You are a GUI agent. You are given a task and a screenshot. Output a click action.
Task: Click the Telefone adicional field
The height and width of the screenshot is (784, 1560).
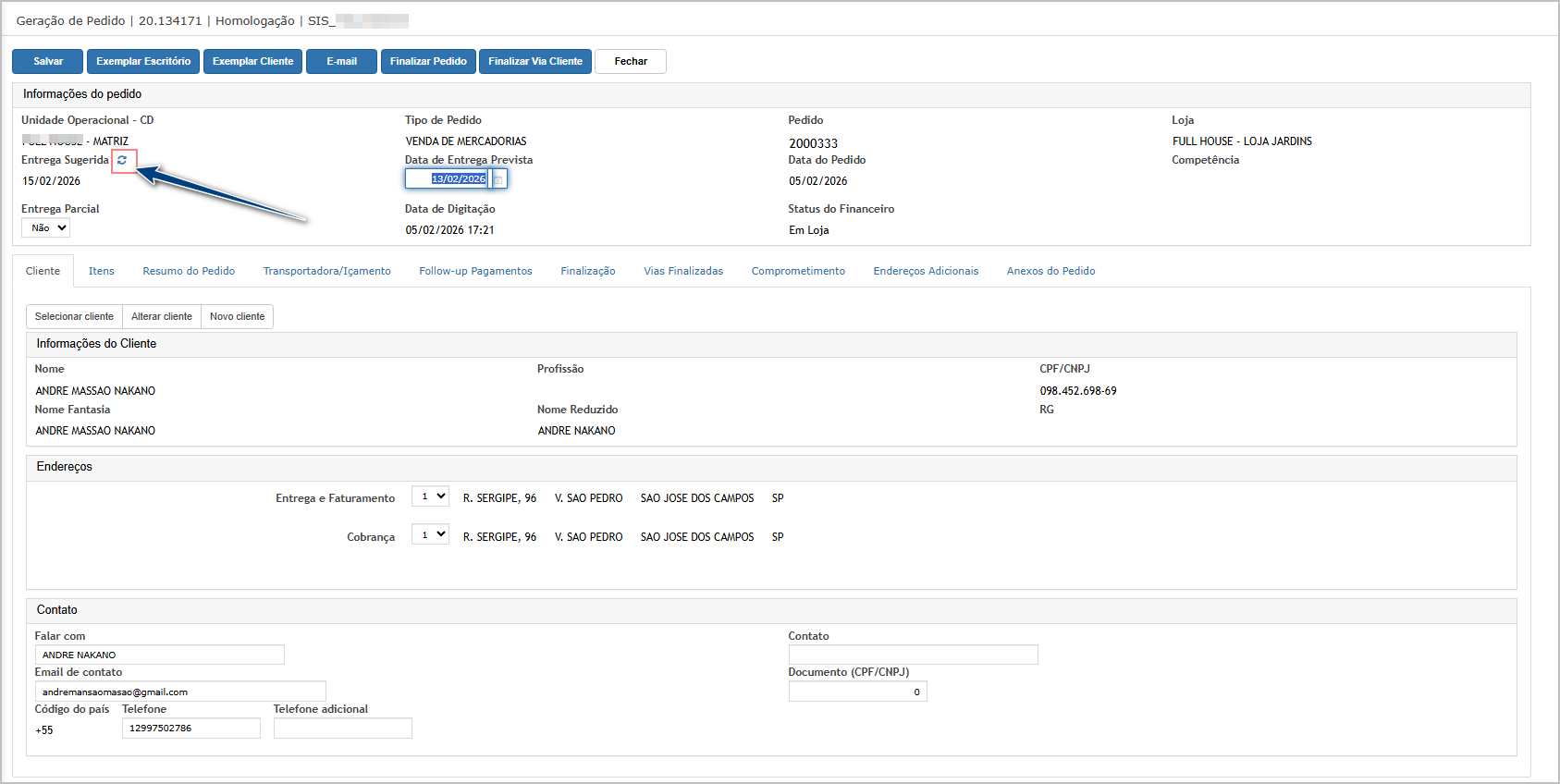point(342,729)
